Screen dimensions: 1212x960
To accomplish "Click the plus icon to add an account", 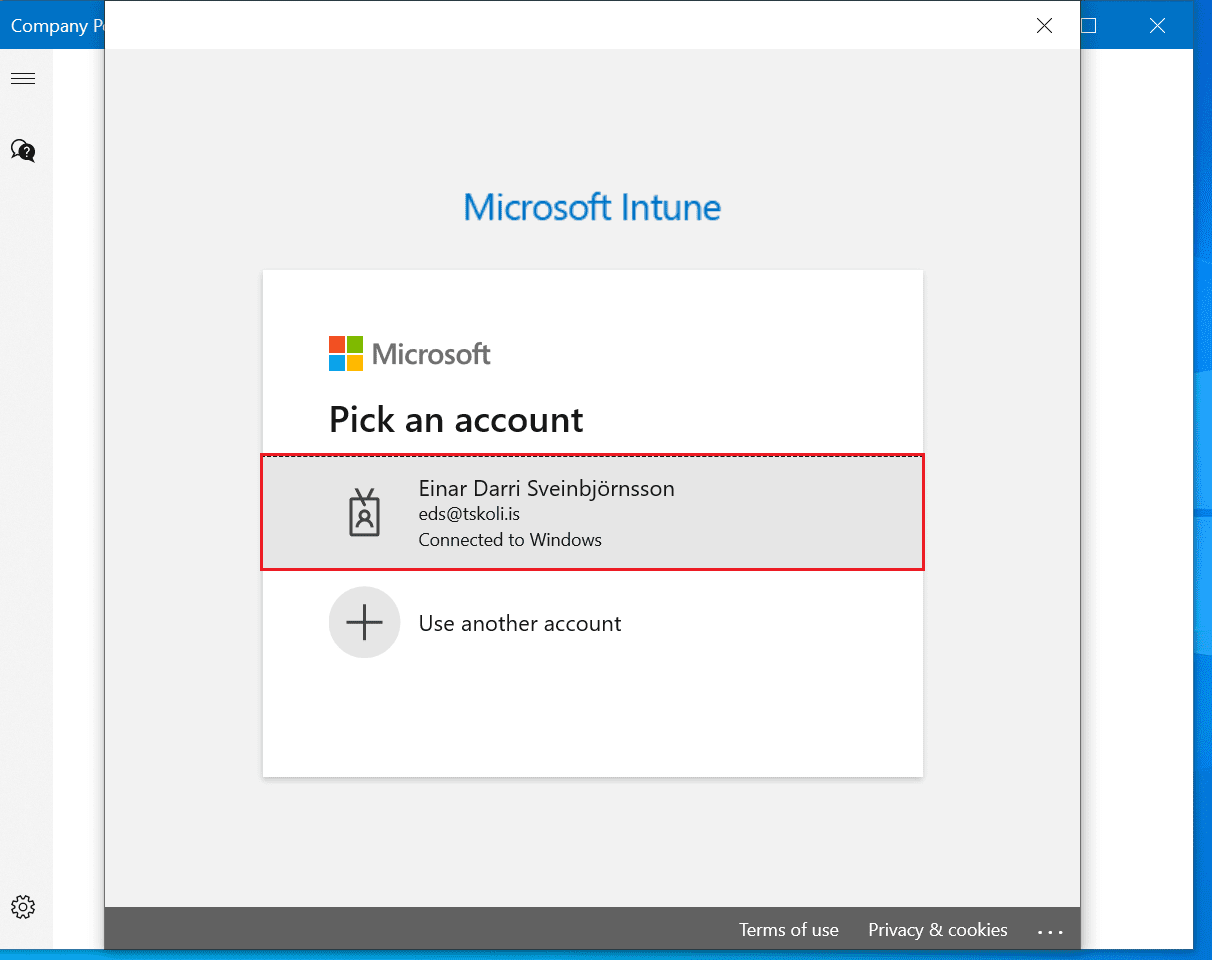I will point(364,622).
